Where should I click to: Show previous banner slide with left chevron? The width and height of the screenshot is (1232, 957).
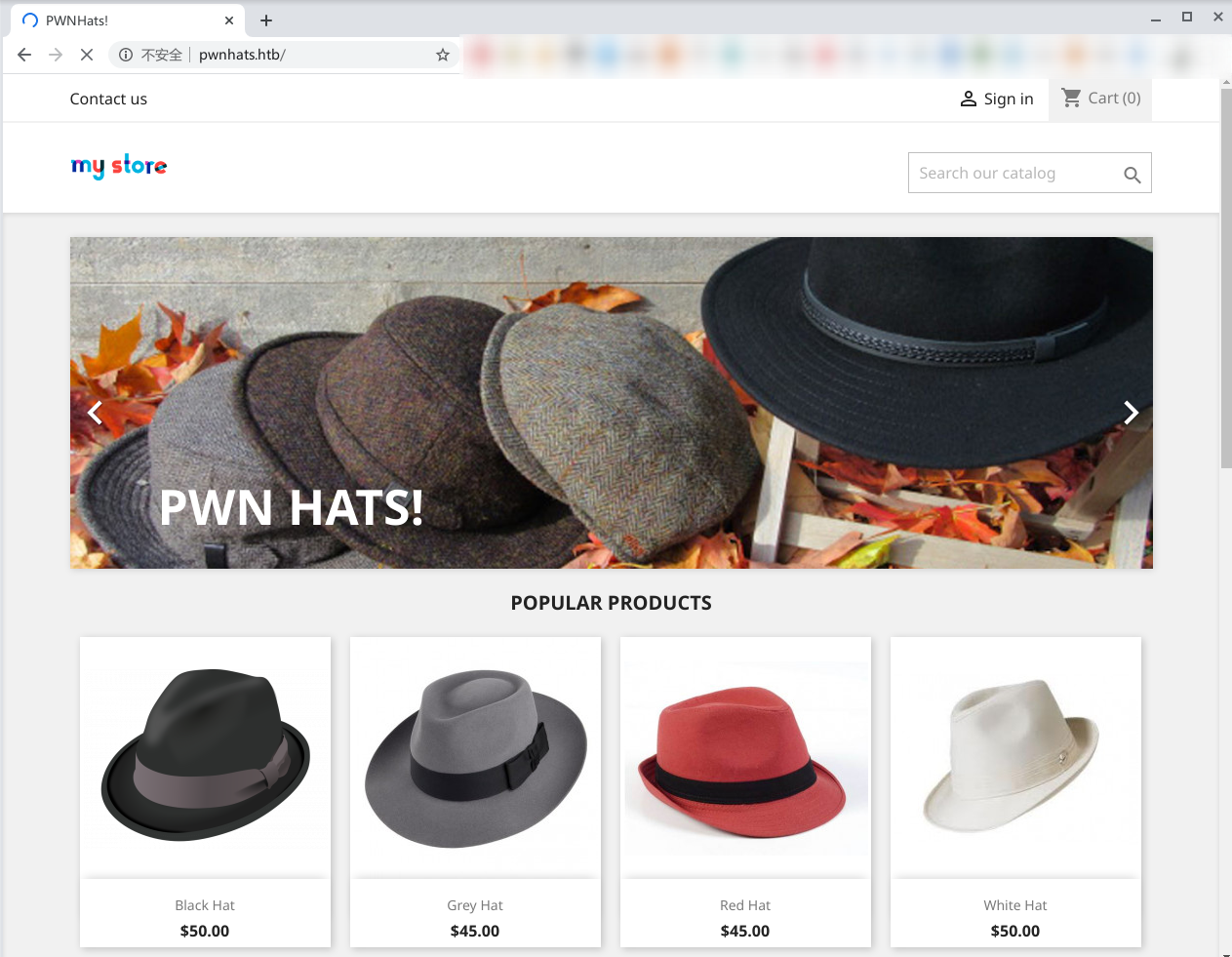(95, 413)
